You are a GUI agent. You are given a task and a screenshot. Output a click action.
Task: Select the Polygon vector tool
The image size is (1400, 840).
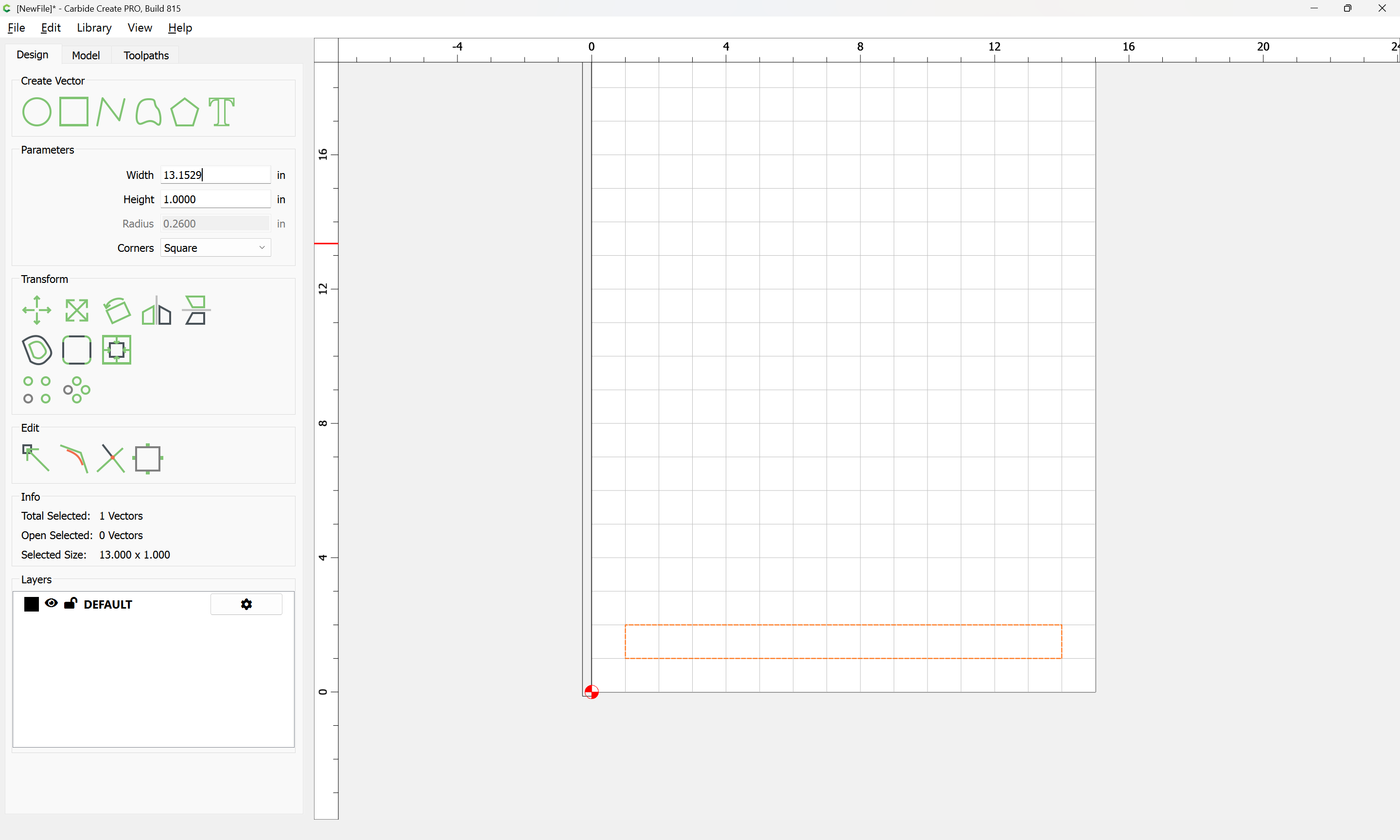184,111
